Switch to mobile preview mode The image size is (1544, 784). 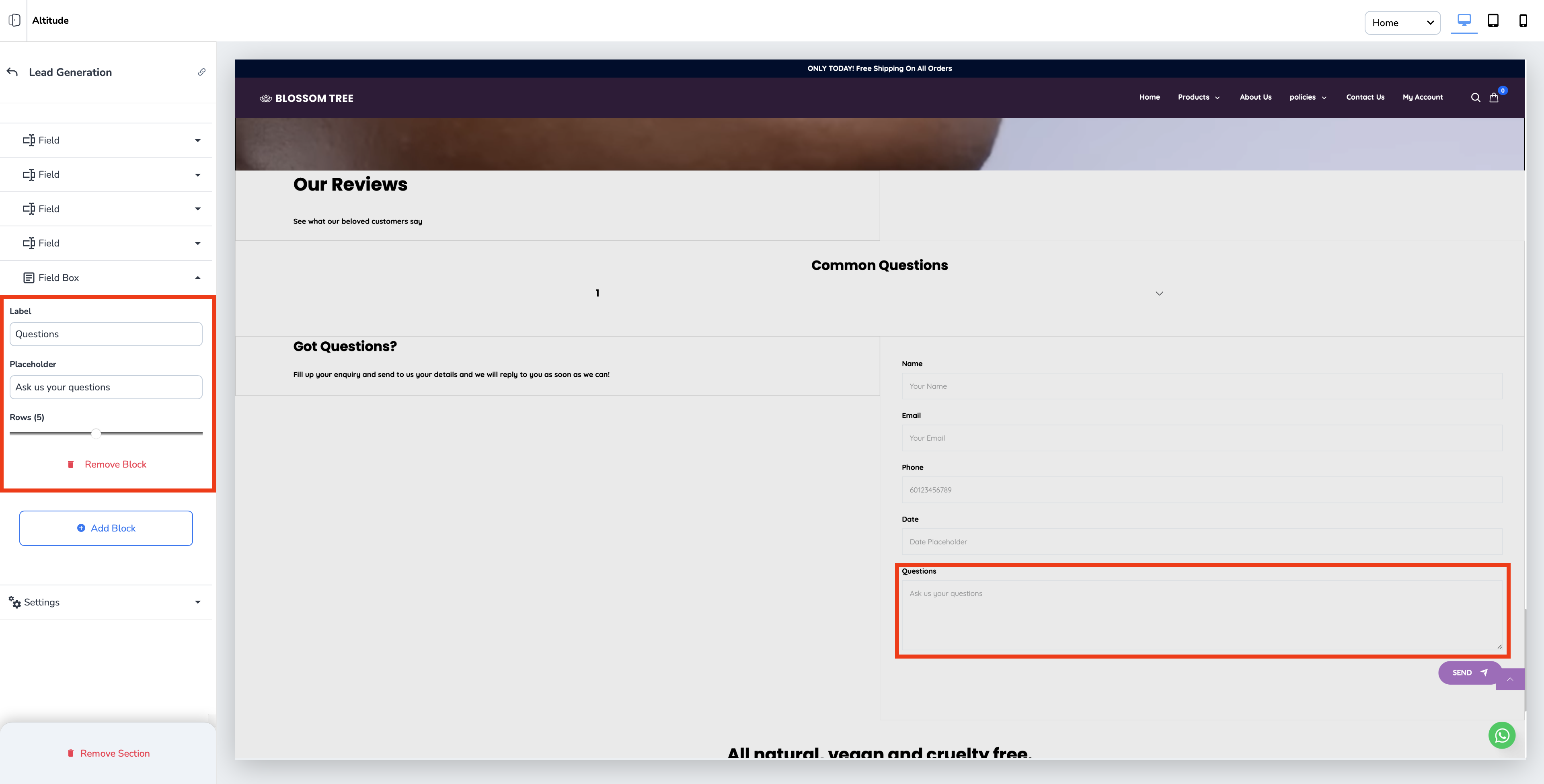click(x=1522, y=21)
